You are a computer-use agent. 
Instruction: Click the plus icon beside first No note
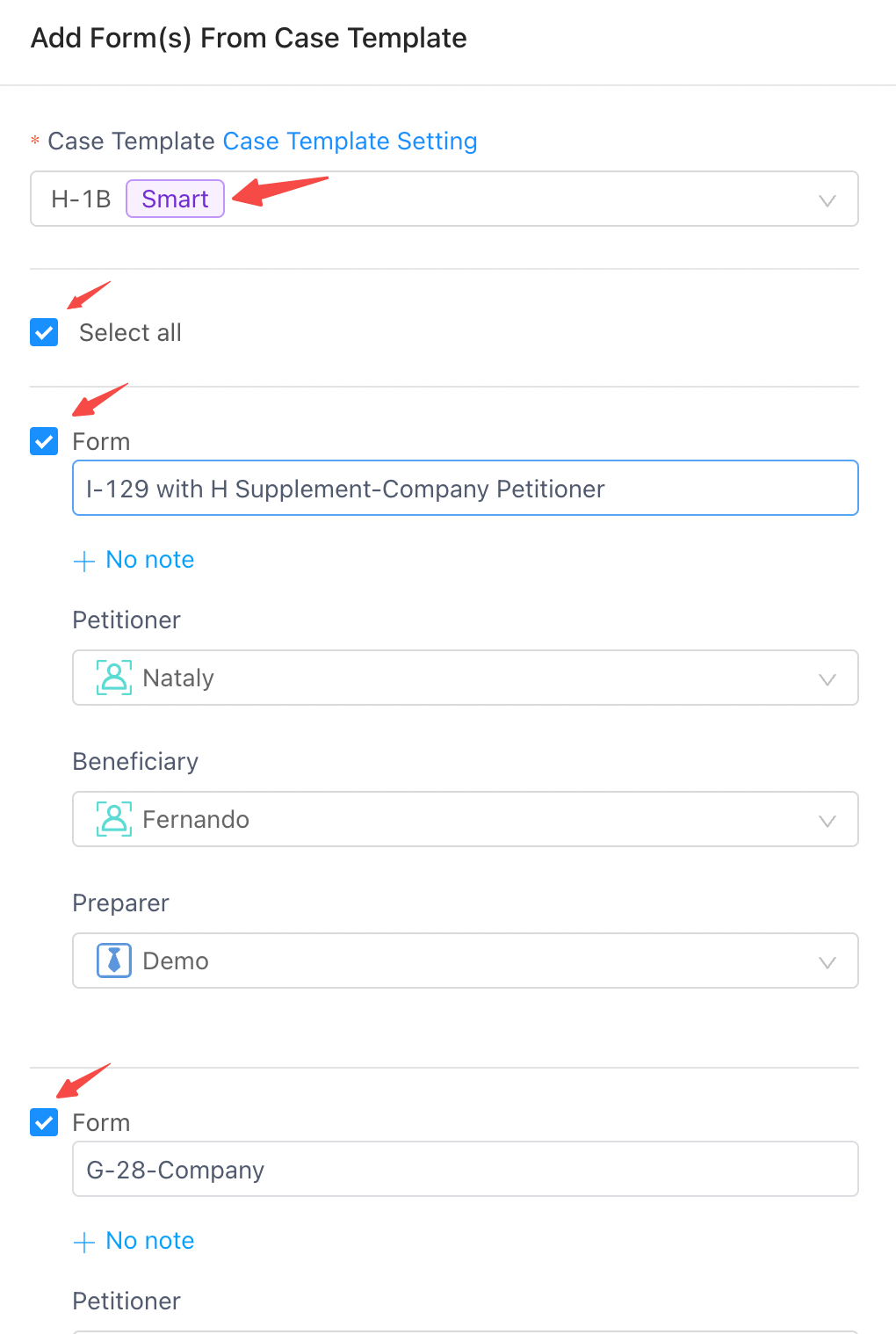(x=84, y=561)
